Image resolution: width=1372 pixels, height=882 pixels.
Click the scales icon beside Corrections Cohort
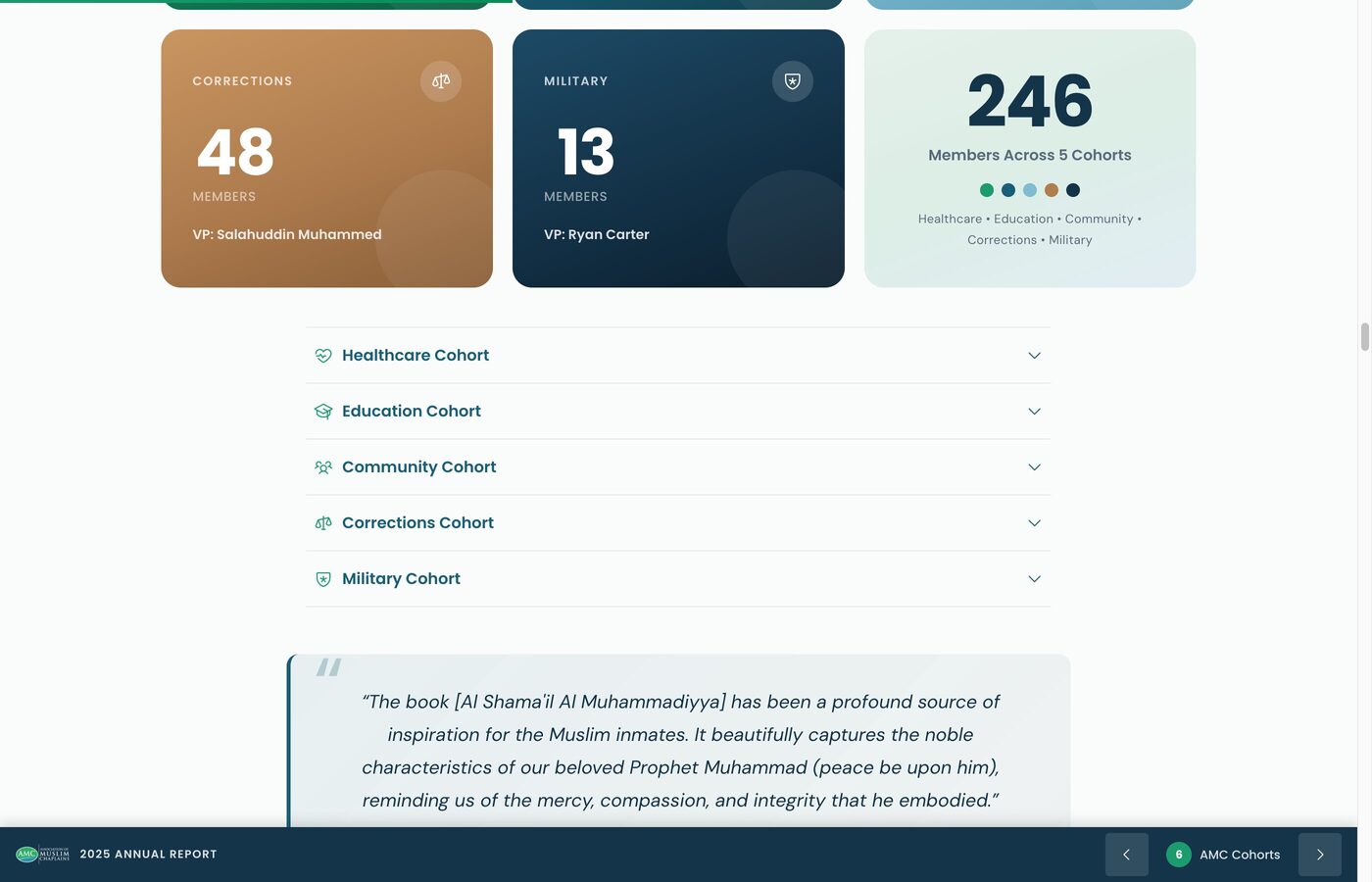(x=323, y=523)
